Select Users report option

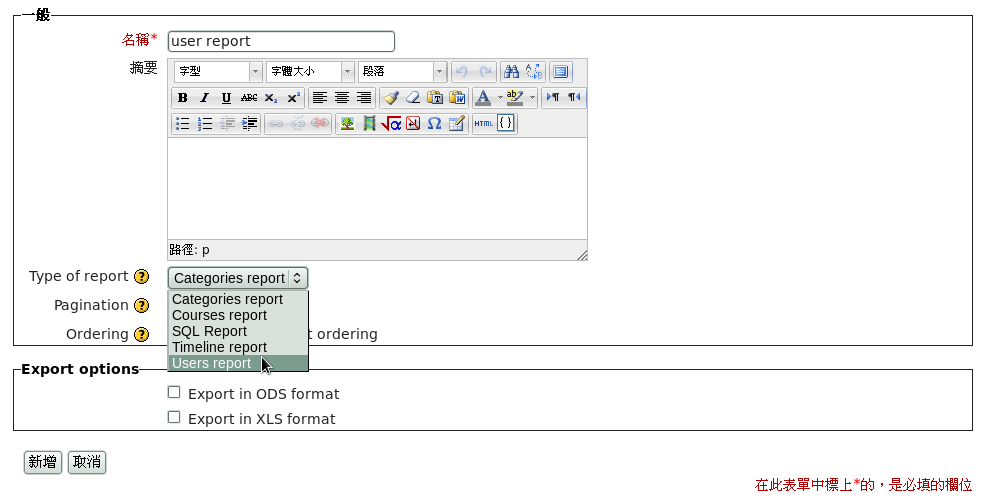[212, 363]
